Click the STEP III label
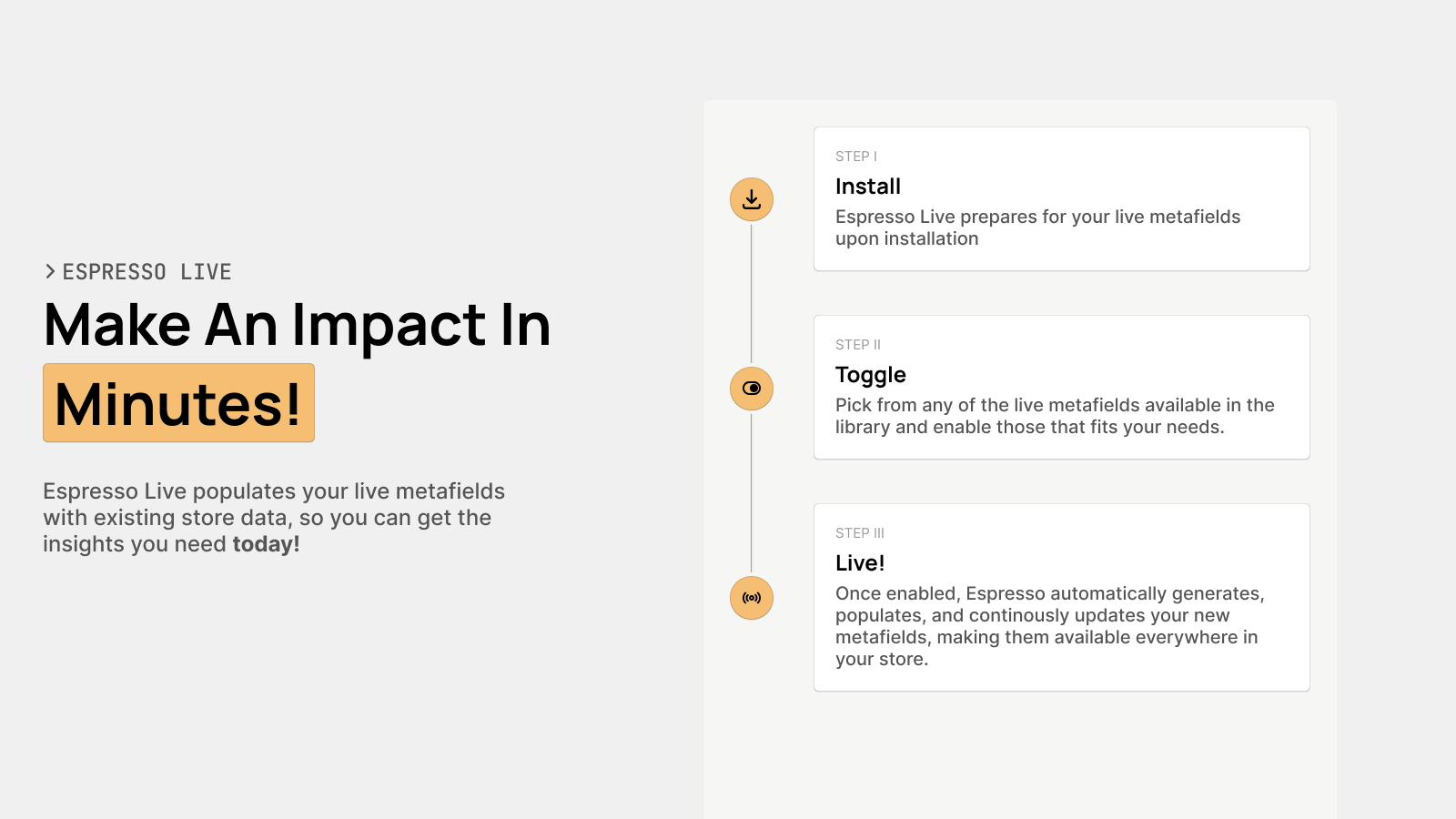 click(x=860, y=533)
